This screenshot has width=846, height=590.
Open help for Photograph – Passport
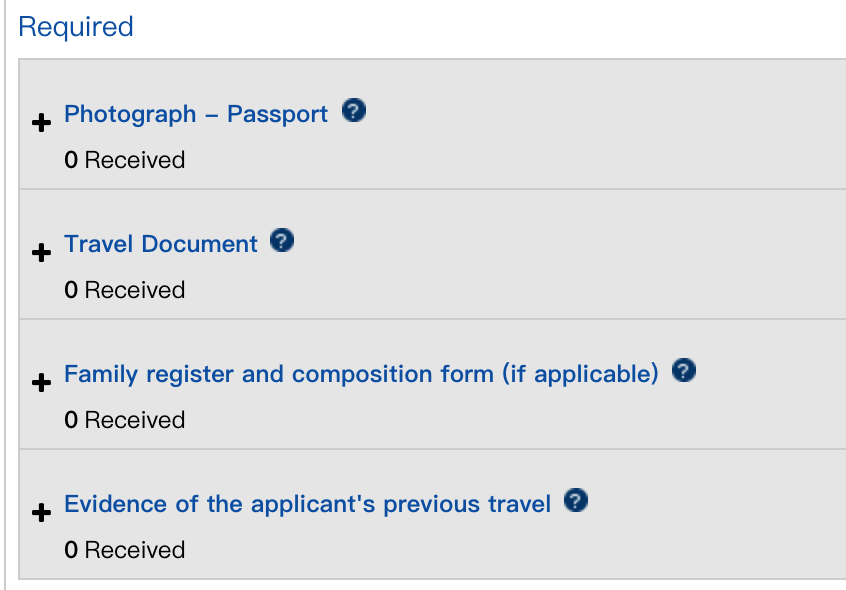click(x=354, y=111)
